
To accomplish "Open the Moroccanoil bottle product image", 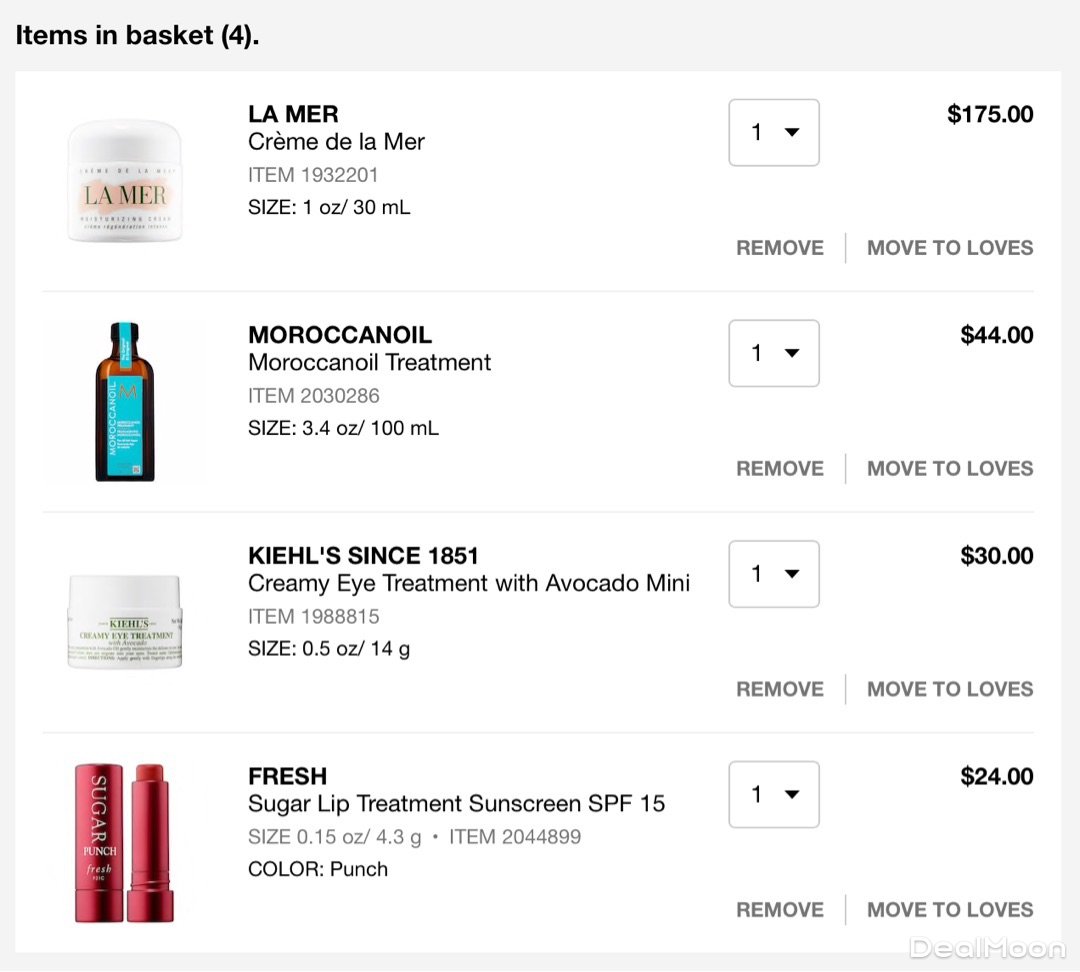I will tap(125, 402).
